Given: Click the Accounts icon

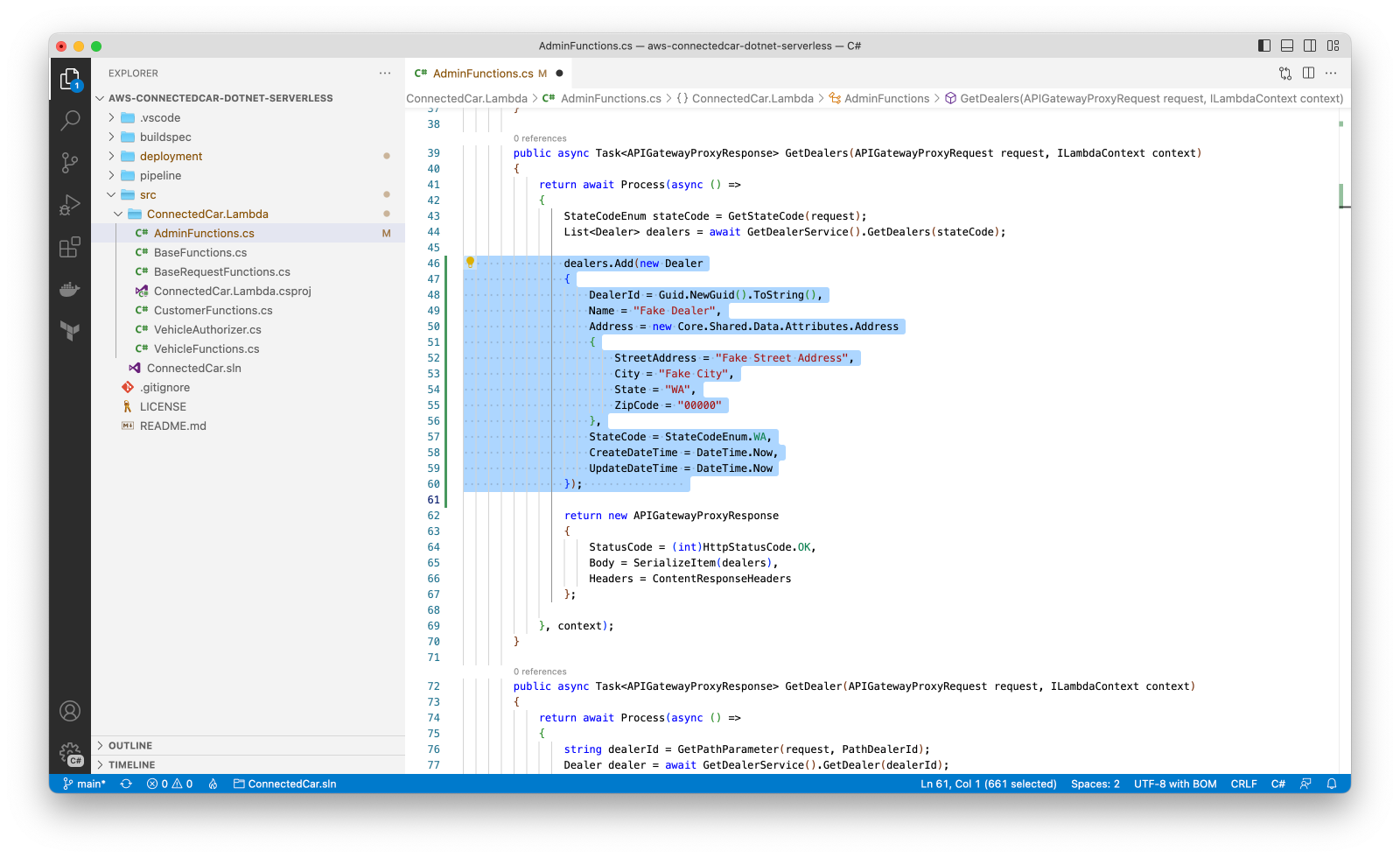Looking at the screenshot, I should pyautogui.click(x=70, y=711).
